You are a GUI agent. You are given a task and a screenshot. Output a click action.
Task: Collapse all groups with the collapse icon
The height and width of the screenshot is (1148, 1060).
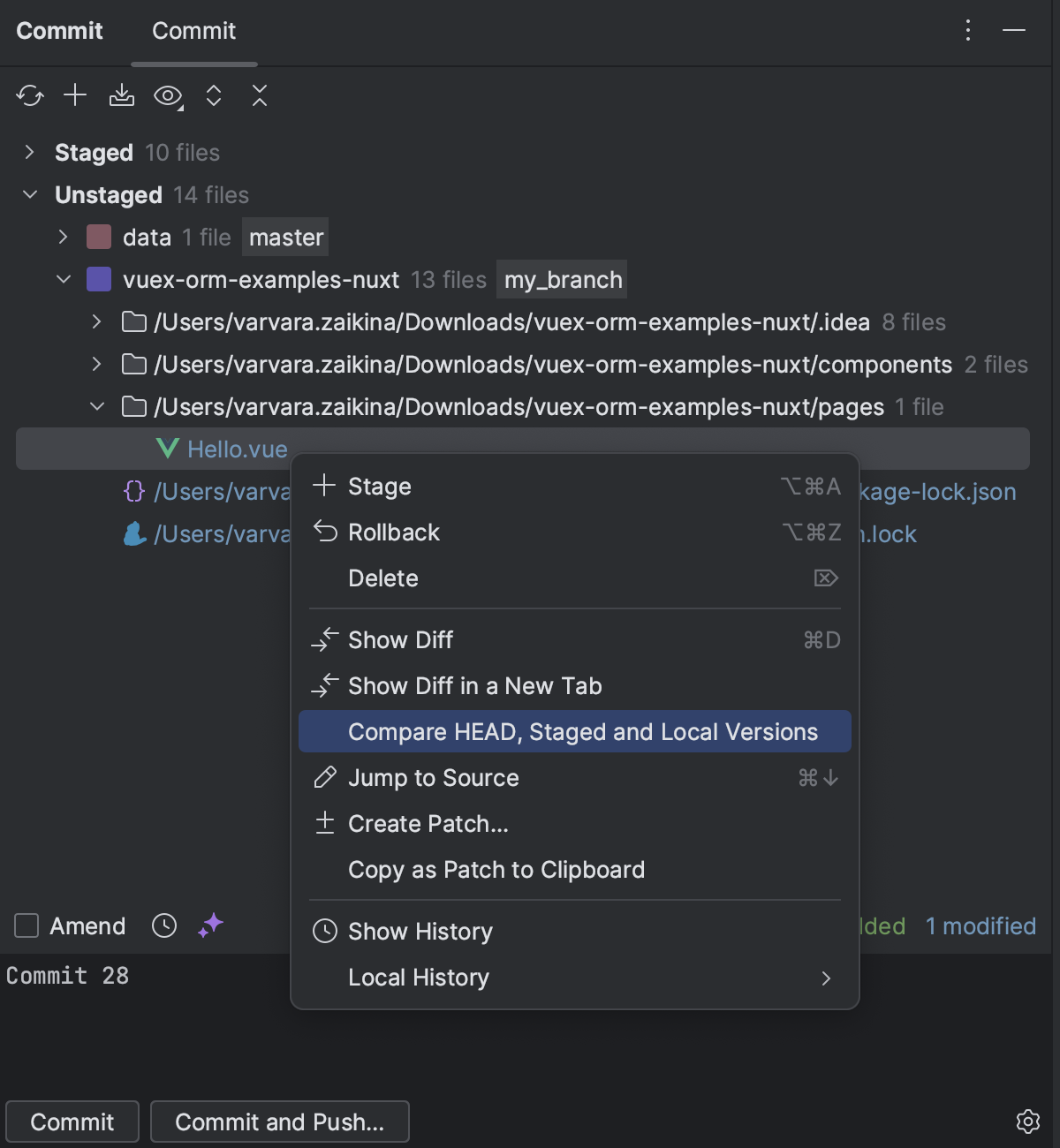(x=260, y=95)
